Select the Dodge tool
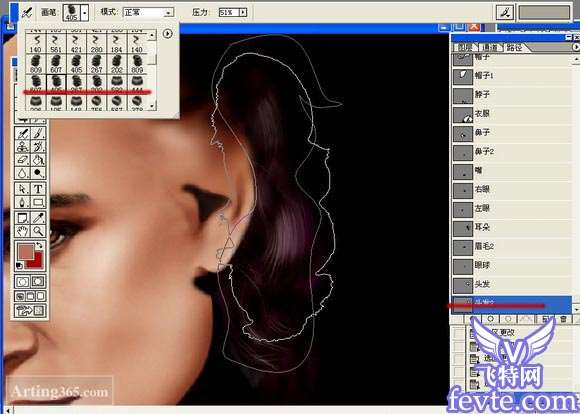Viewport: 580px width, 414px height. click(x=38, y=173)
